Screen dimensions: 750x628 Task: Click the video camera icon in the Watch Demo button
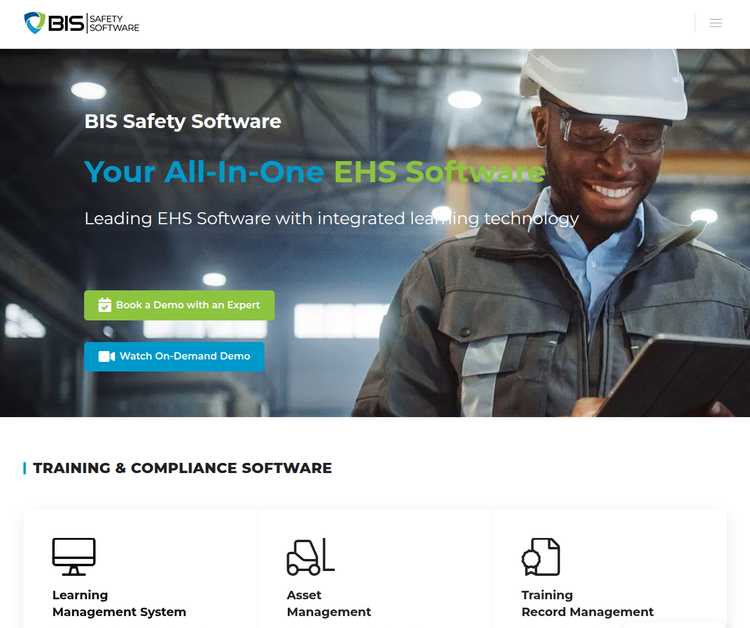[106, 356]
